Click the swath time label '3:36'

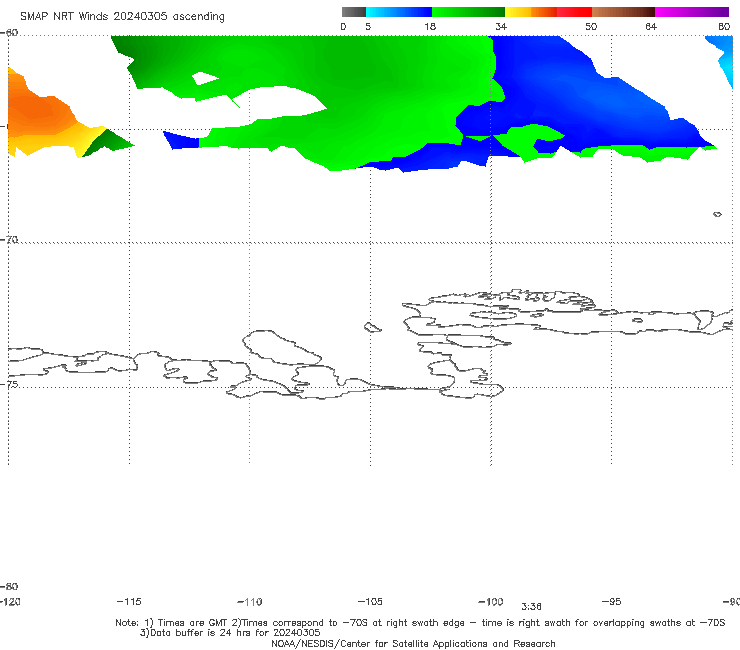tap(531, 607)
